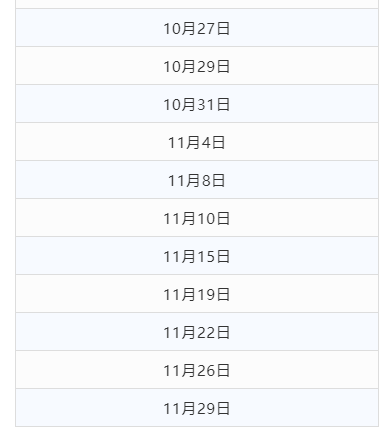Pick the final date at the table bottom
The height and width of the screenshot is (436, 389).
point(197,408)
